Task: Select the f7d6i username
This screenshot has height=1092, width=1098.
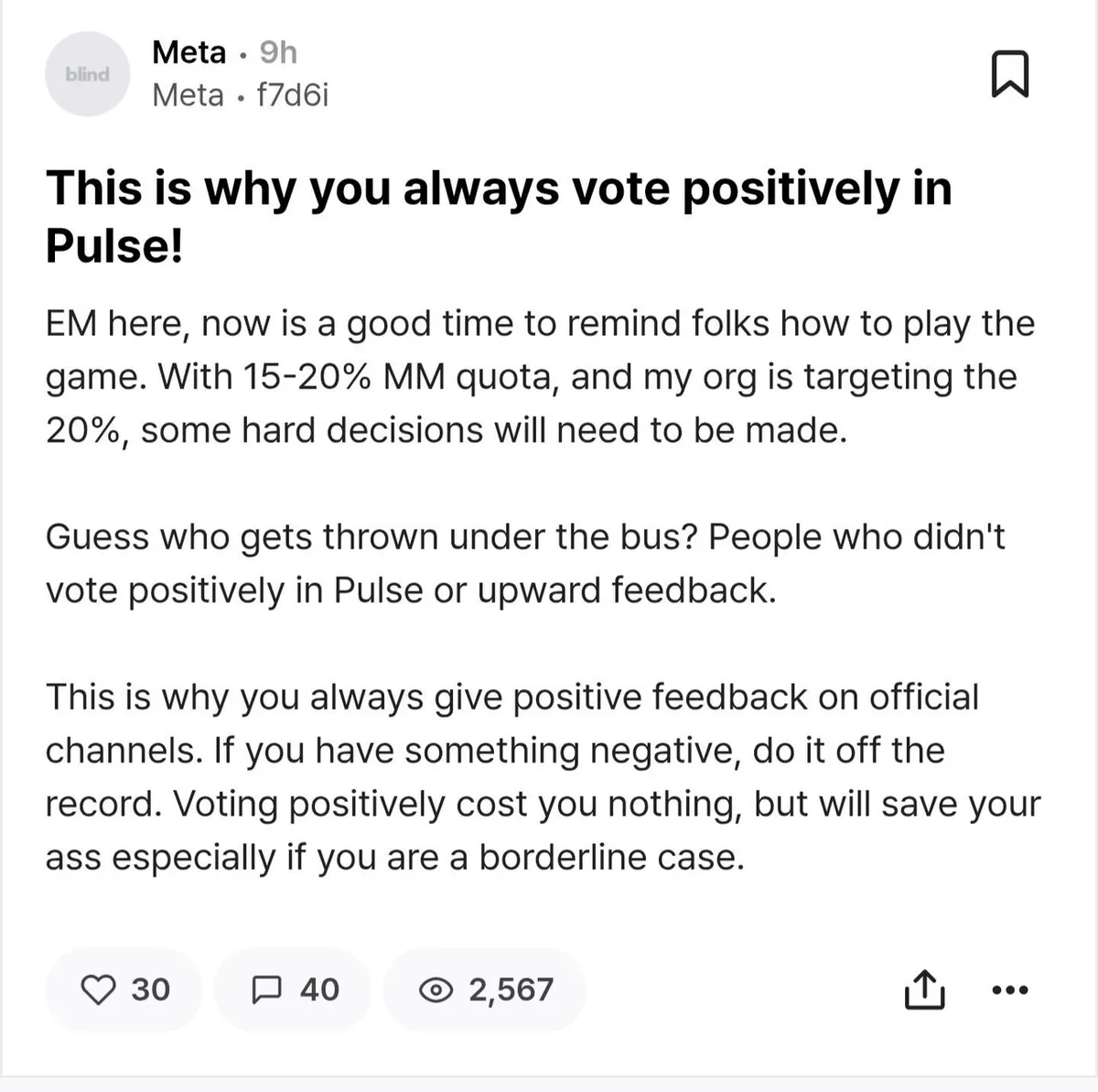Action: [292, 95]
